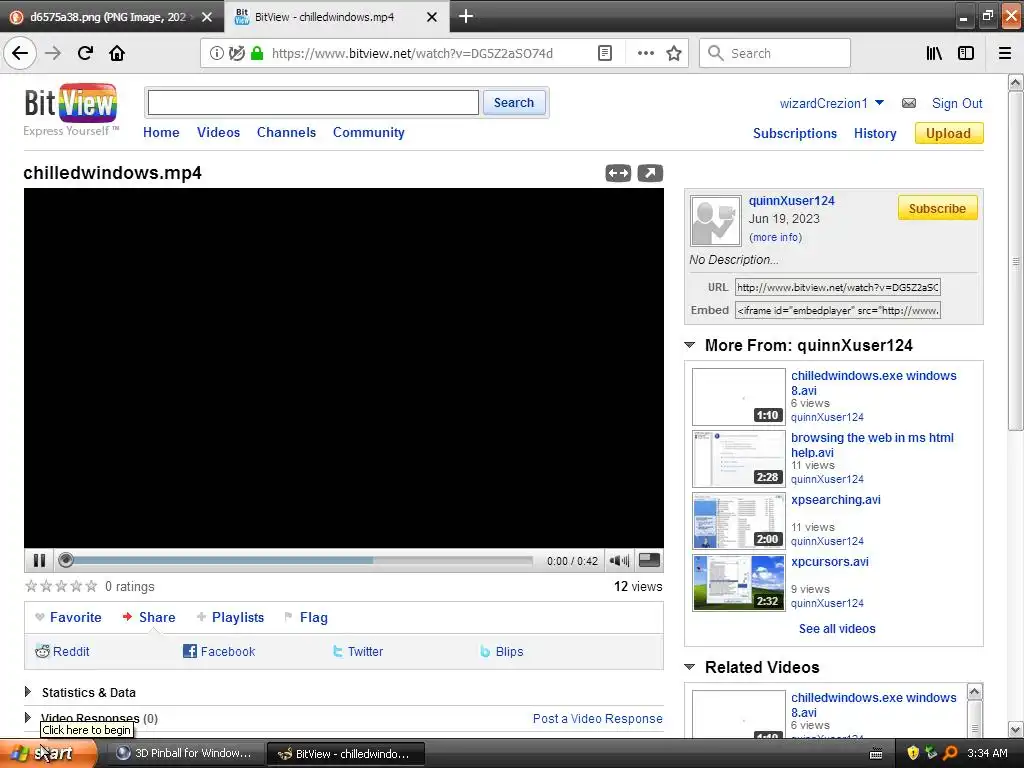Mute the video with the speaker icon
The width and height of the screenshot is (1024, 768).
point(618,560)
